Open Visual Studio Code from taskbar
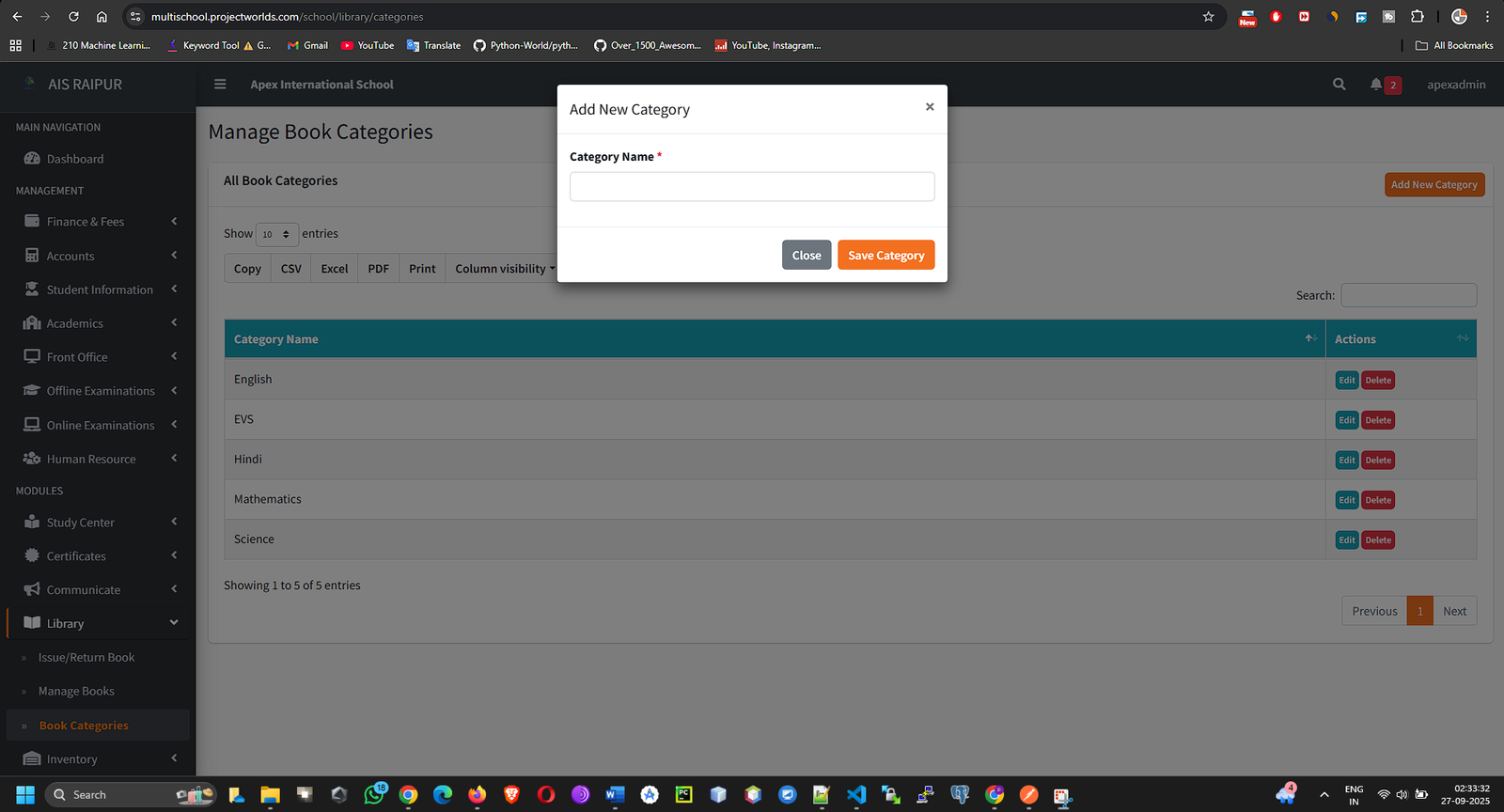This screenshot has width=1504, height=812. [855, 795]
